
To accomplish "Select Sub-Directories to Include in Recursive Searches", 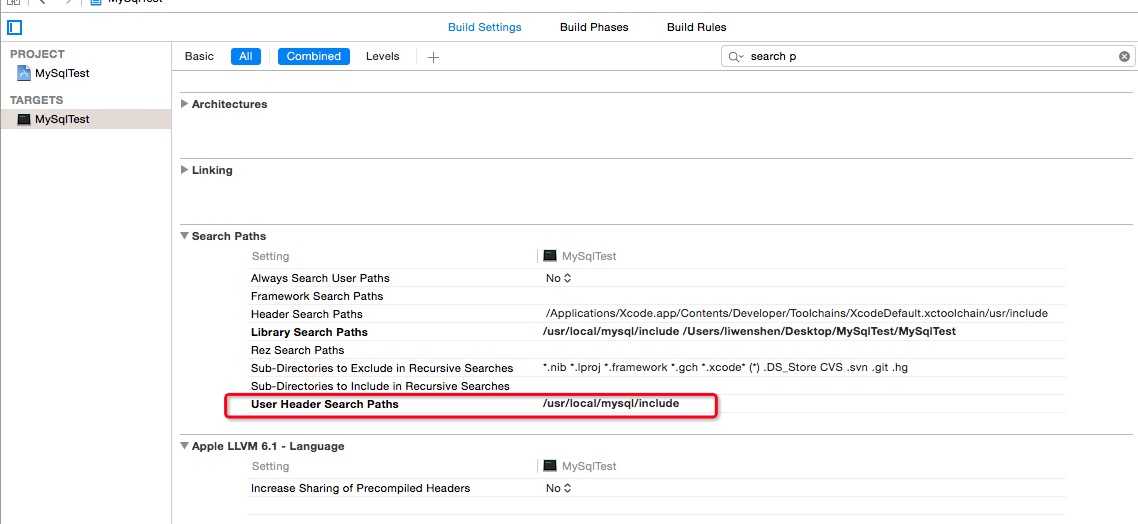I will [380, 386].
